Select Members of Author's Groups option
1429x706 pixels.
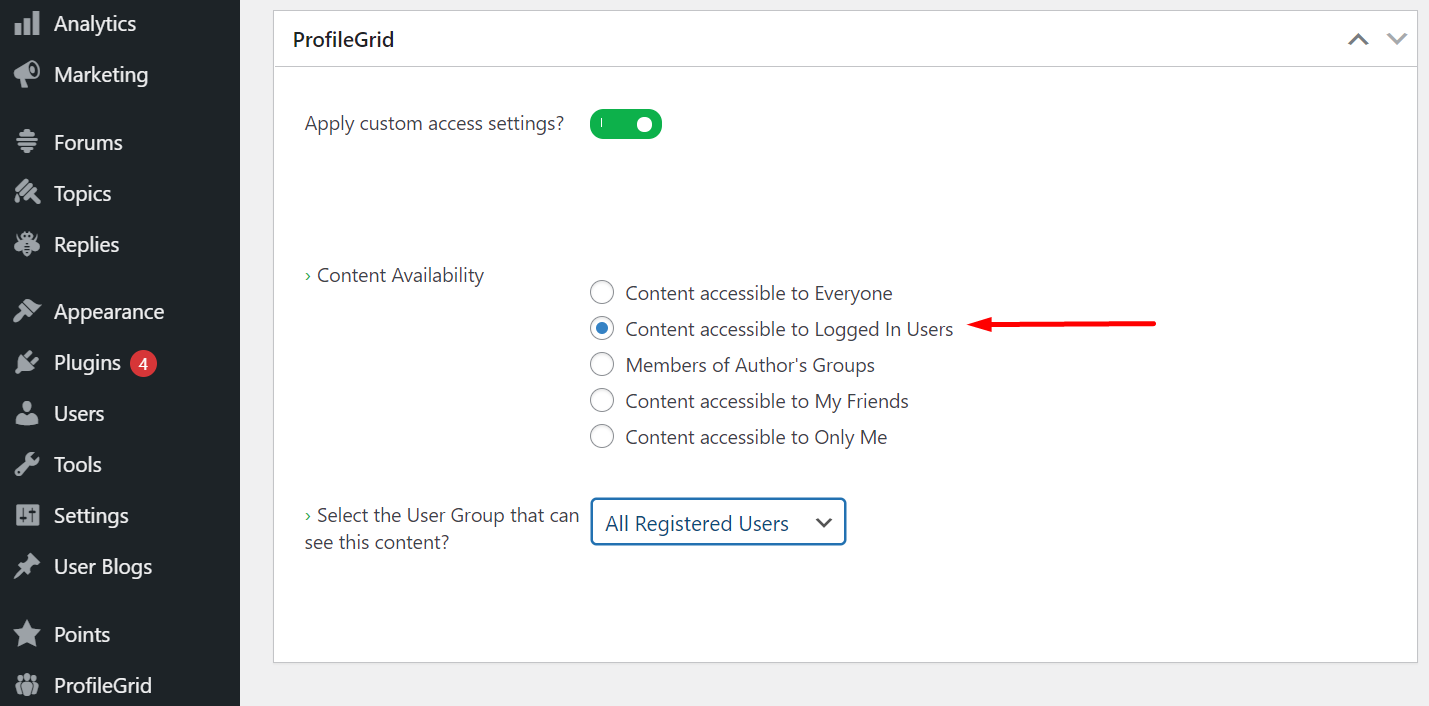602,365
